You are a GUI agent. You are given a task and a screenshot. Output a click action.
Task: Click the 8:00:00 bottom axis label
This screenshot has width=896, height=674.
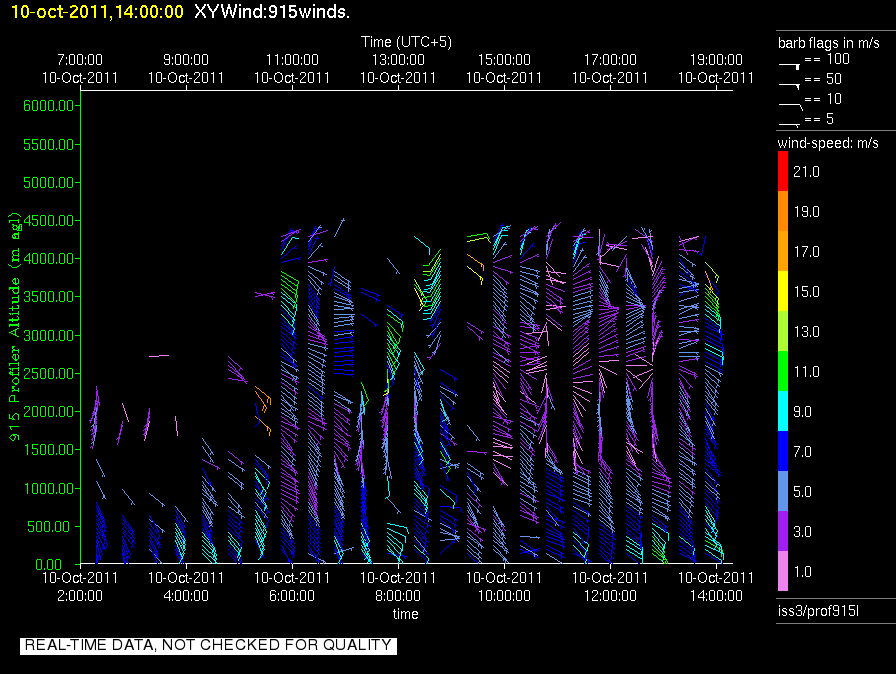(398, 596)
